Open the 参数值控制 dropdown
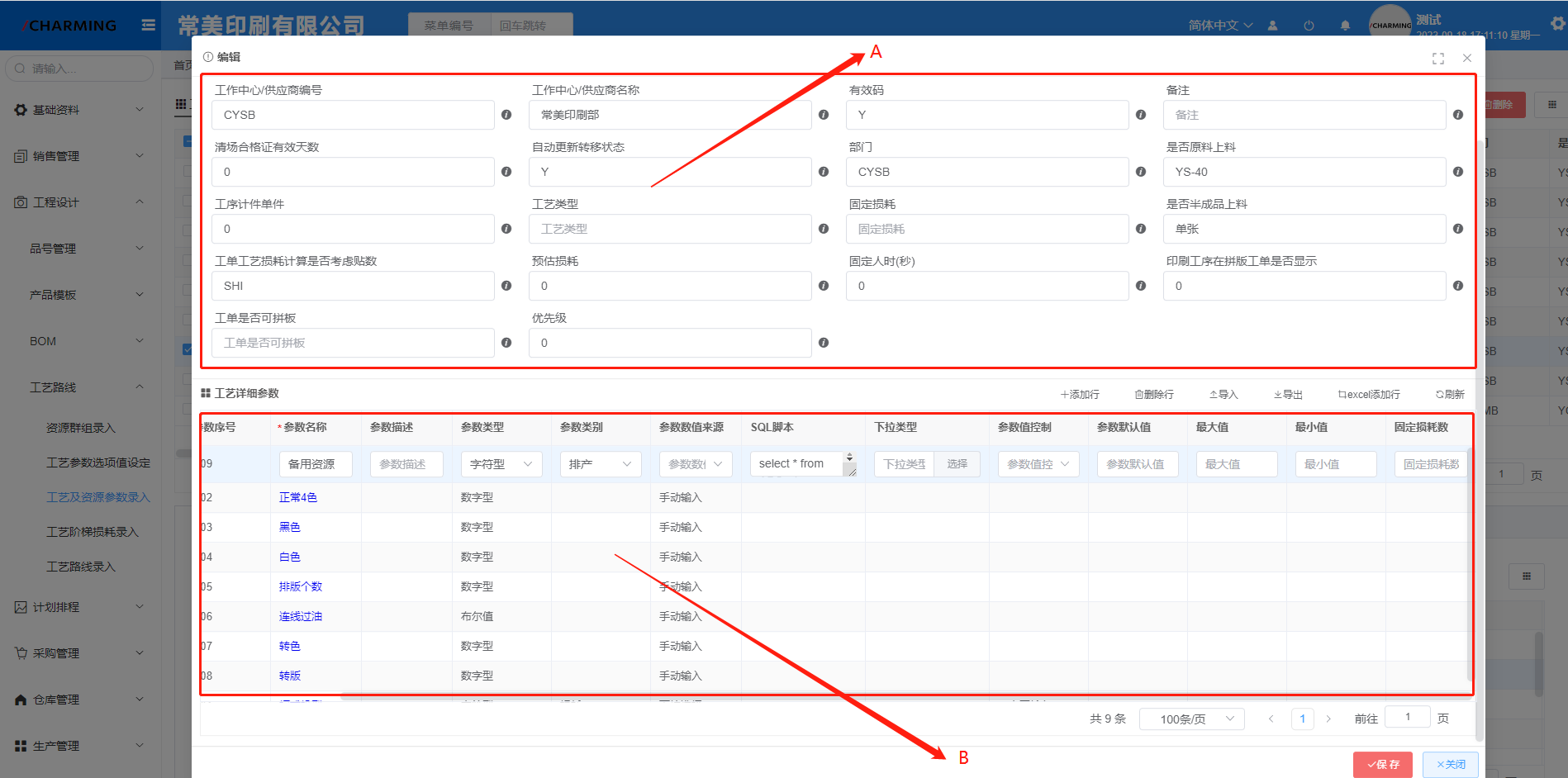Image resolution: width=1568 pixels, height=778 pixels. pos(1038,464)
